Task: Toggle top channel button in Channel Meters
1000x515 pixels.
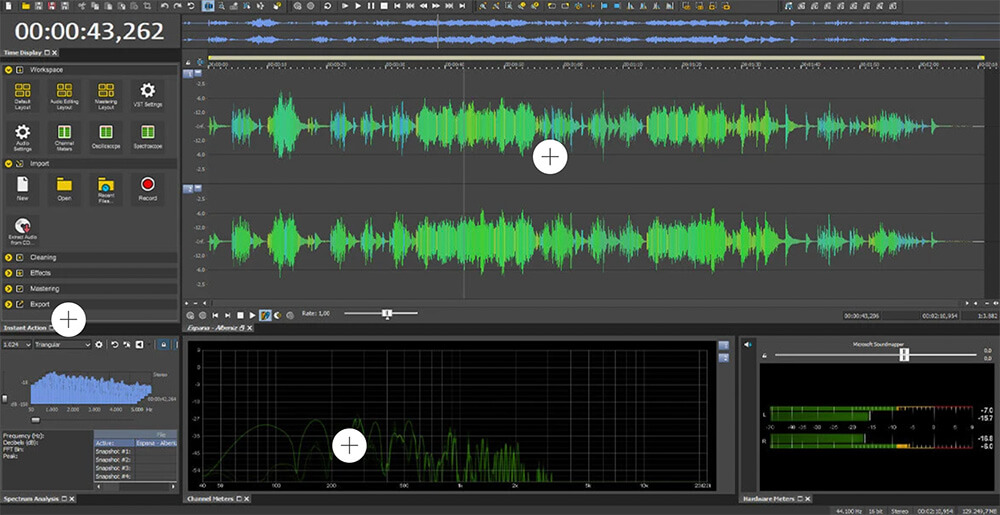Action: pos(723,345)
